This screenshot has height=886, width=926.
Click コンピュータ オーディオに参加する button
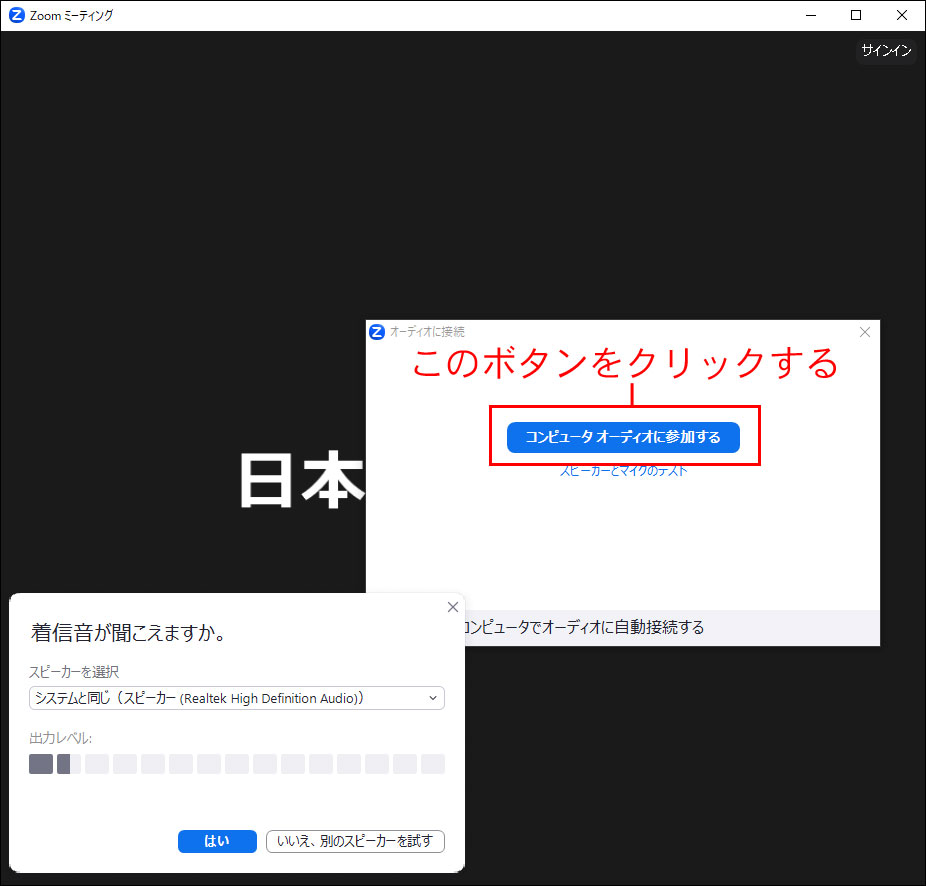coord(623,437)
